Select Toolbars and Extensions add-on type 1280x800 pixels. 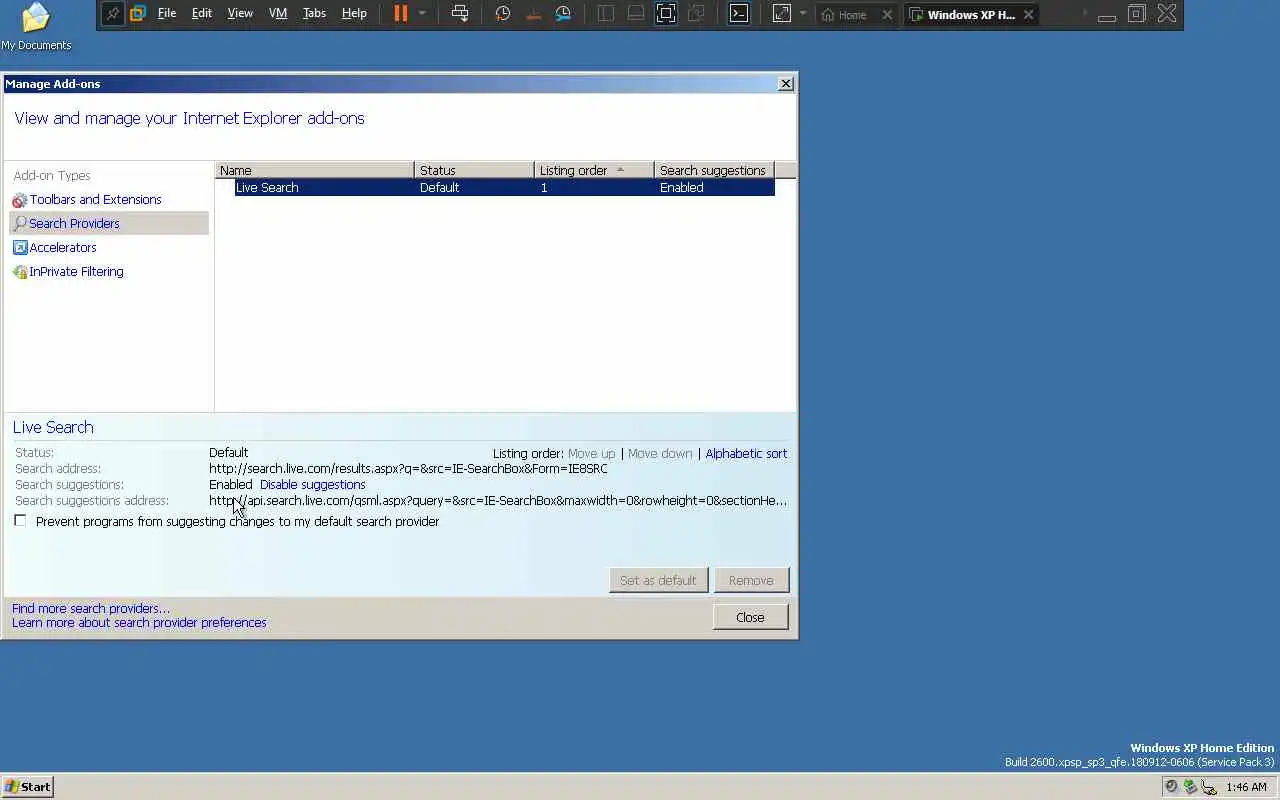click(x=95, y=200)
